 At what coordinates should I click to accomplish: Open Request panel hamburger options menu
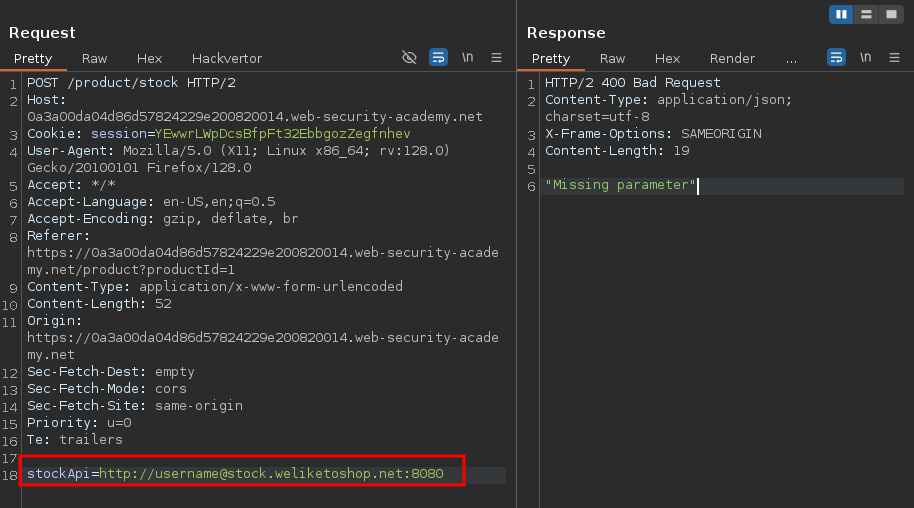[x=496, y=58]
